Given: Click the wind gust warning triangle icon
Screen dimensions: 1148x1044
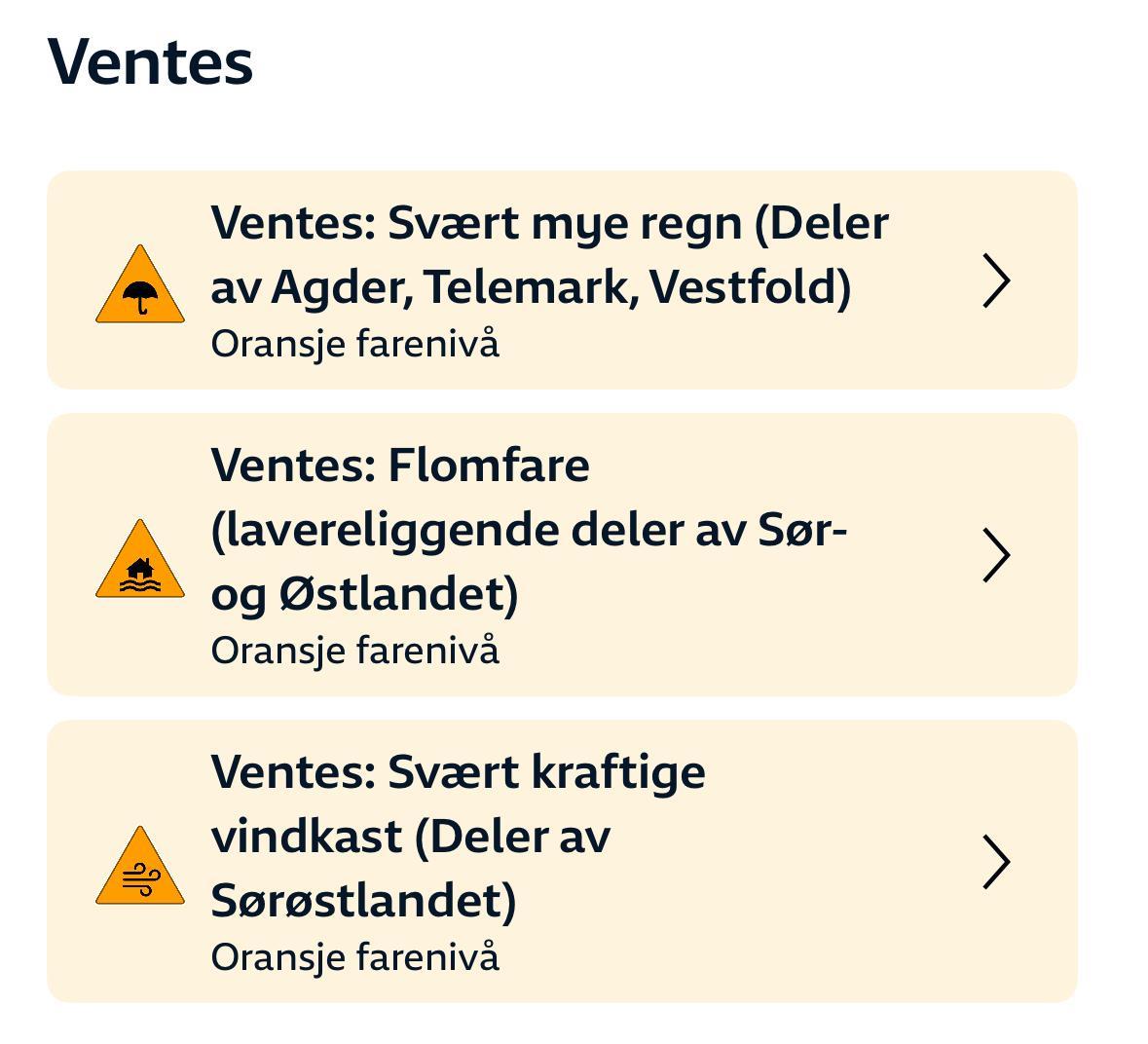Looking at the screenshot, I should pos(140,868).
